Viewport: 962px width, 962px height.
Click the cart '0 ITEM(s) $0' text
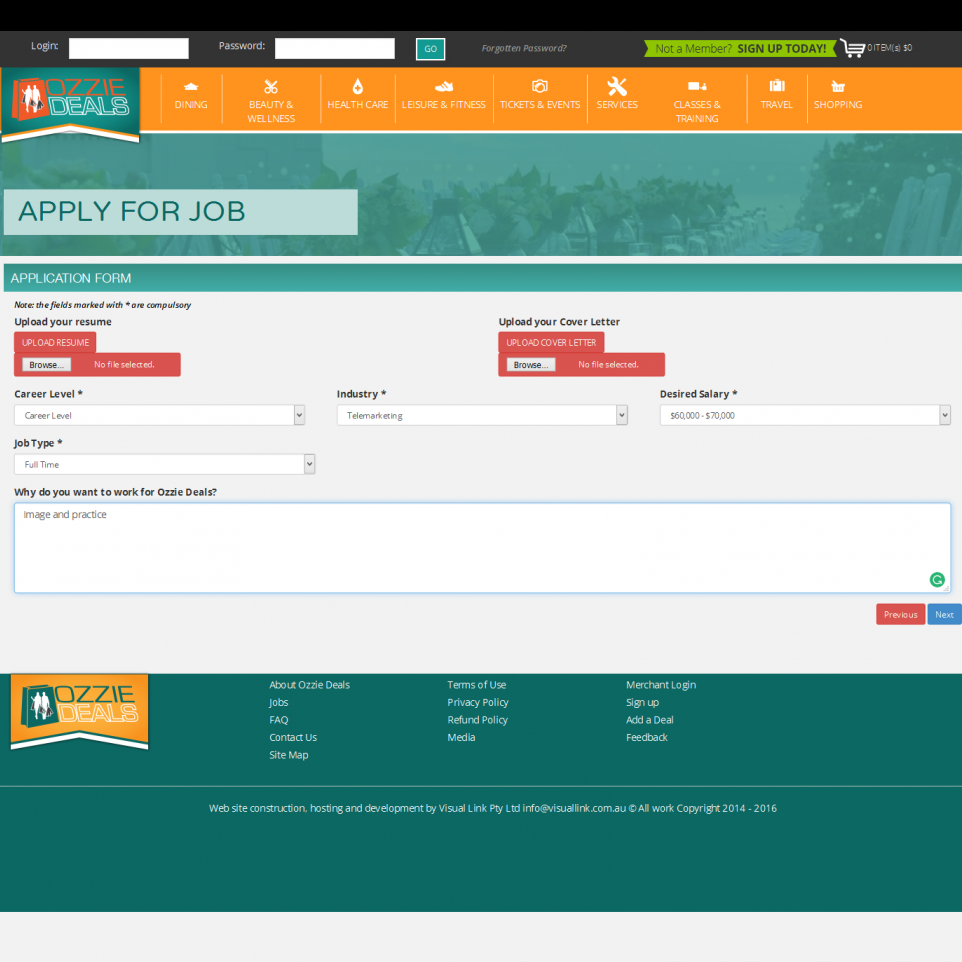click(890, 48)
